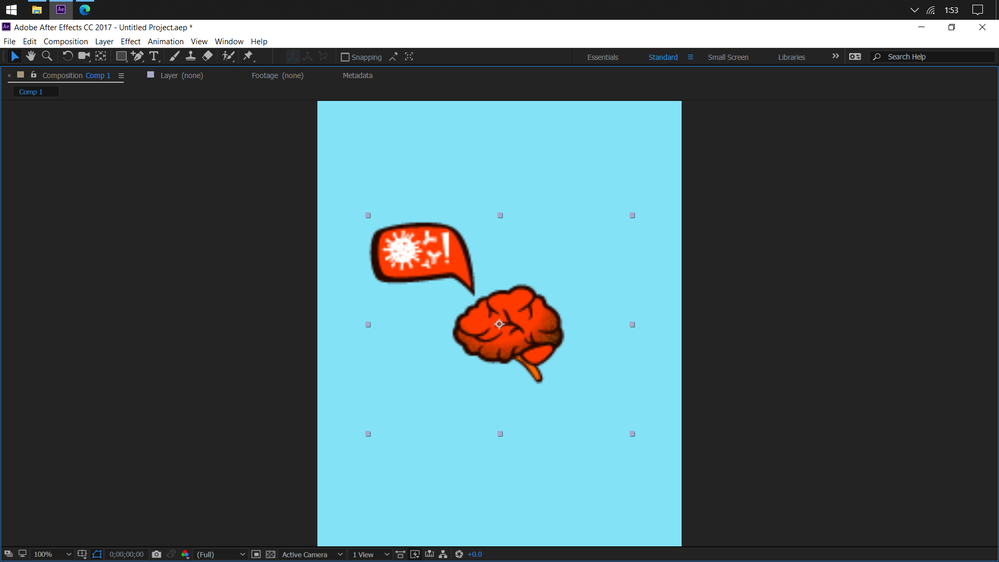Image resolution: width=999 pixels, height=562 pixels.
Task: Toggle snap along edges extending option
Action: point(393,57)
